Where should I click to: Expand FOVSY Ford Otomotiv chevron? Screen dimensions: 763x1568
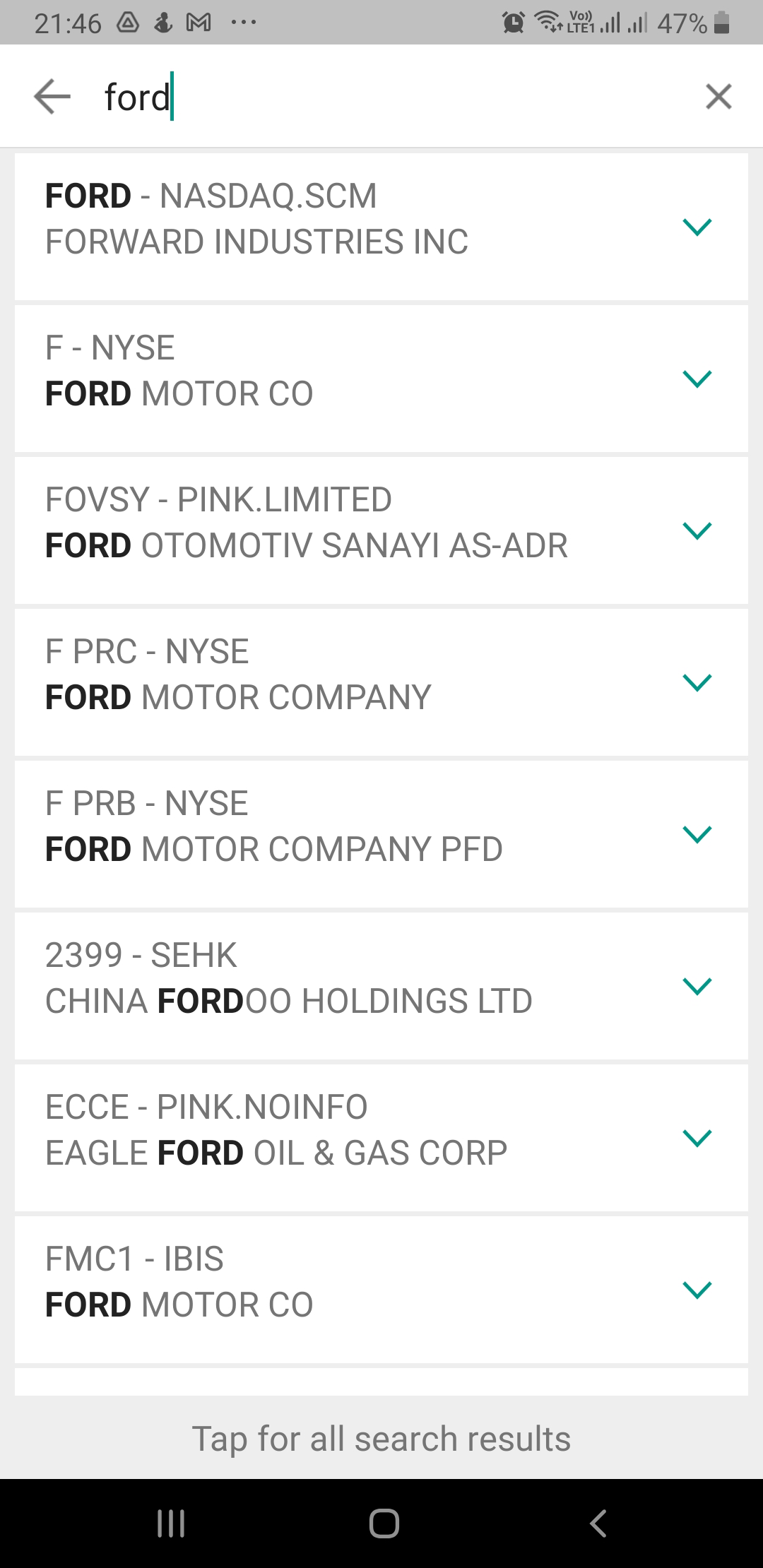[x=697, y=530]
